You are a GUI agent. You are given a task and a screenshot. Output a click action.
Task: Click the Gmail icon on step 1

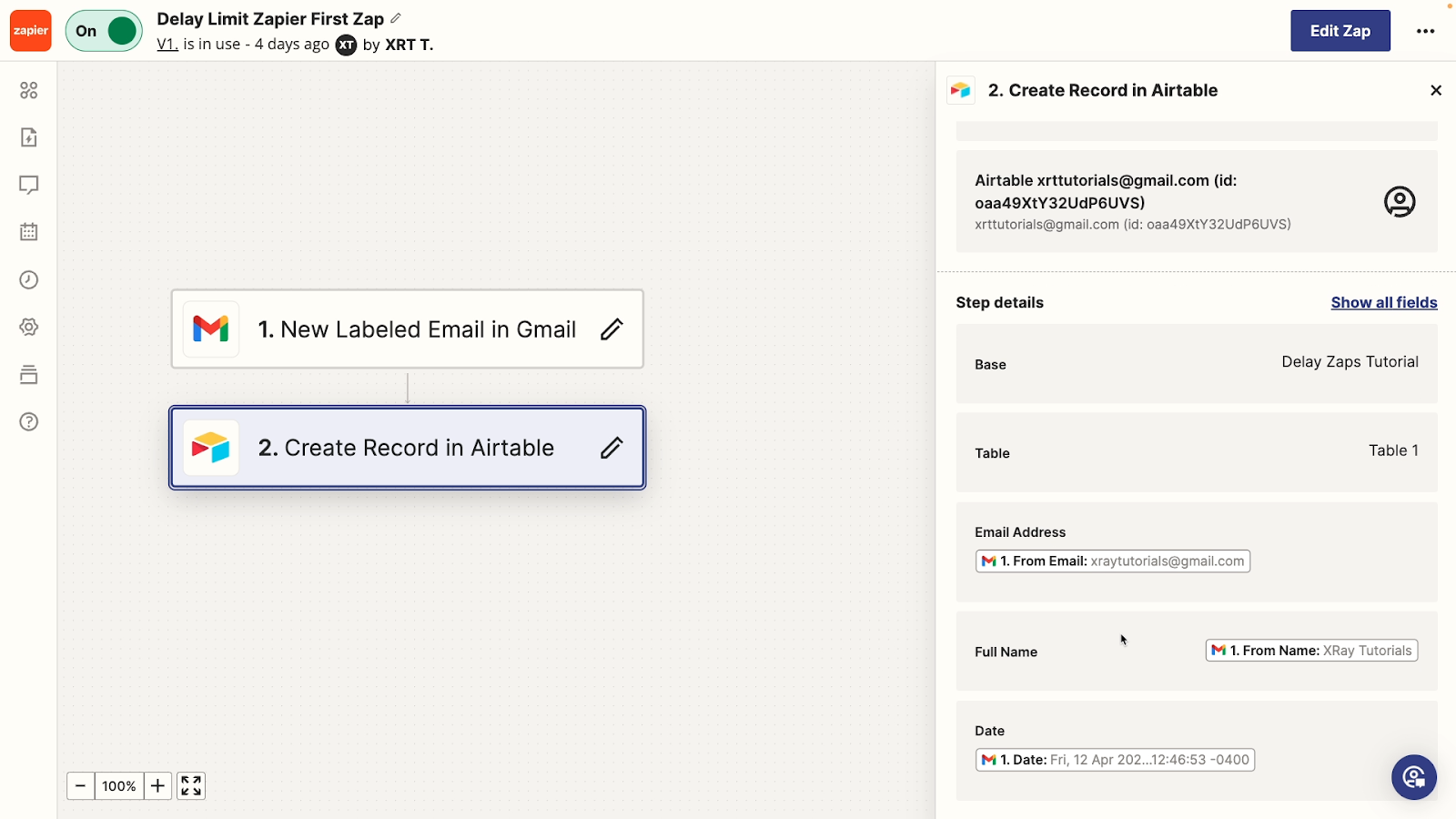click(211, 329)
